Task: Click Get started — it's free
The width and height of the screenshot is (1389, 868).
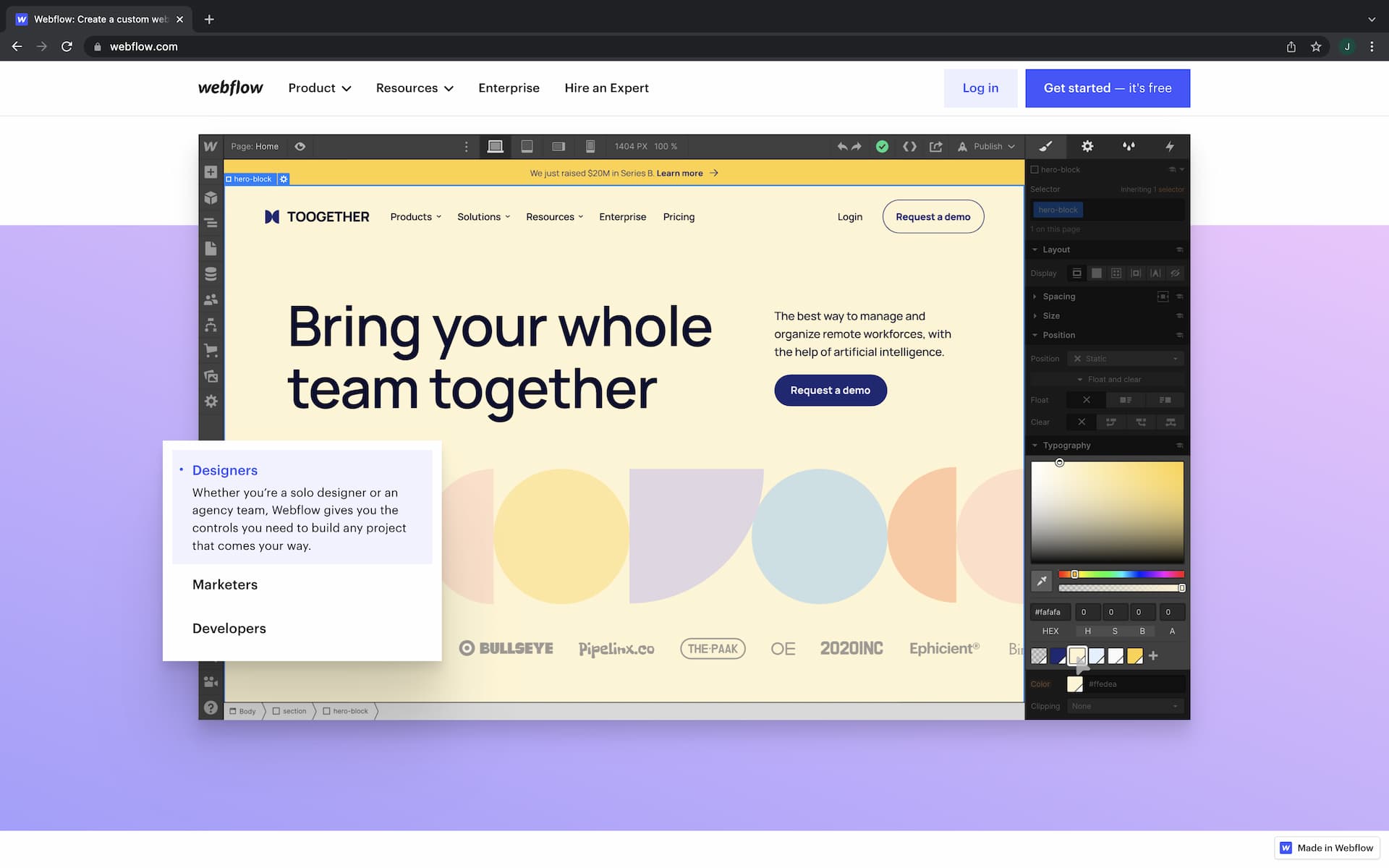Action: pyautogui.click(x=1108, y=88)
